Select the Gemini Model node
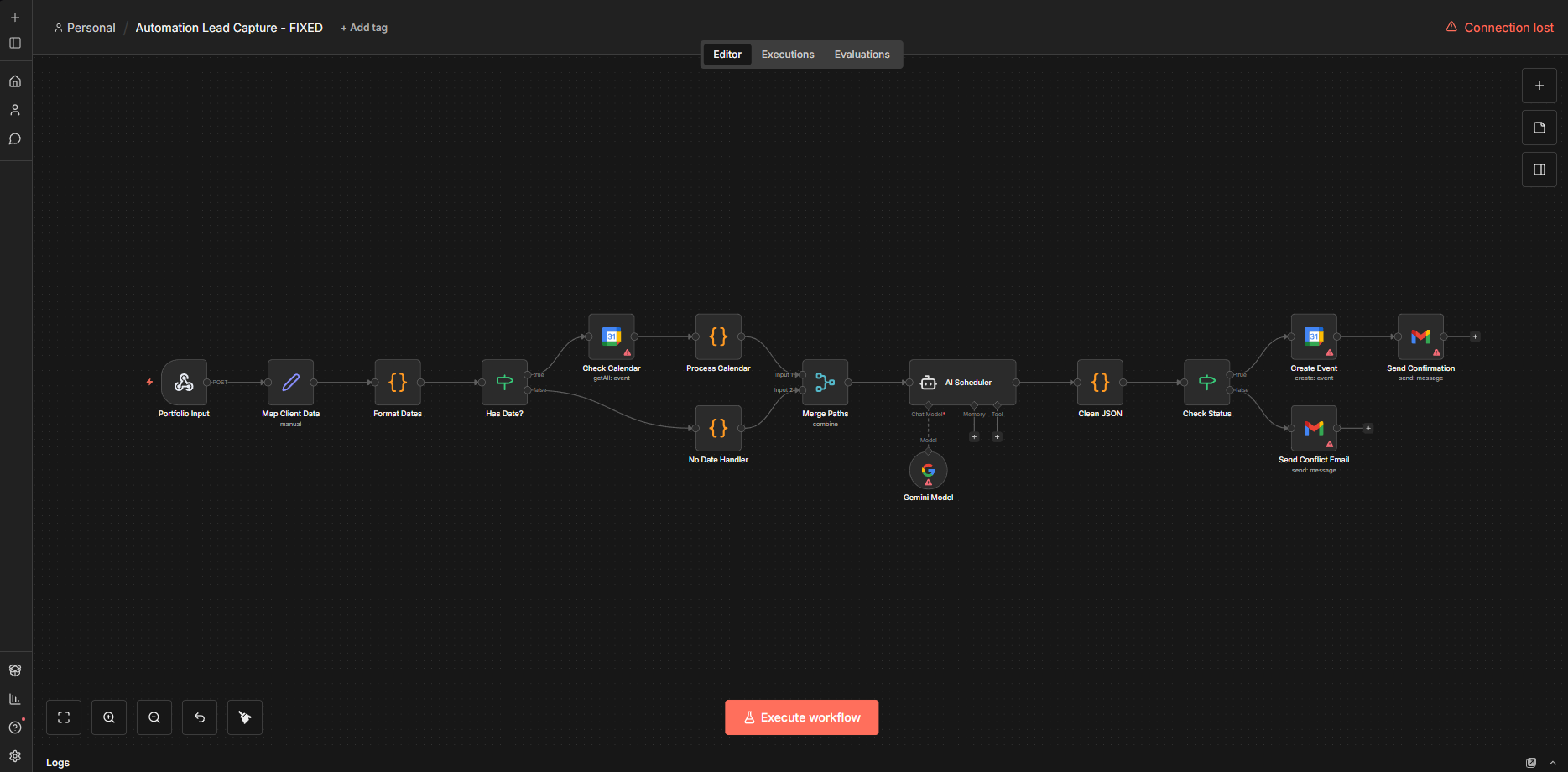1568x772 pixels. 928,470
